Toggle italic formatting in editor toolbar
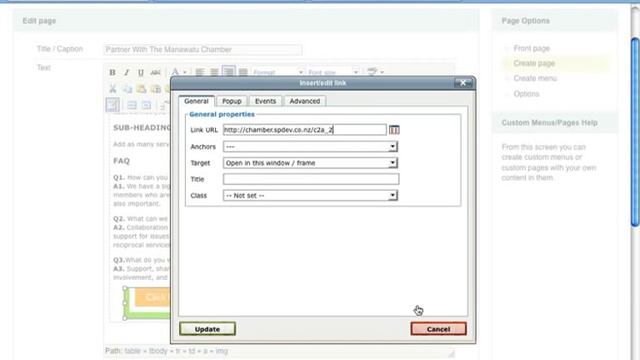This screenshot has width=640, height=360. point(127,73)
